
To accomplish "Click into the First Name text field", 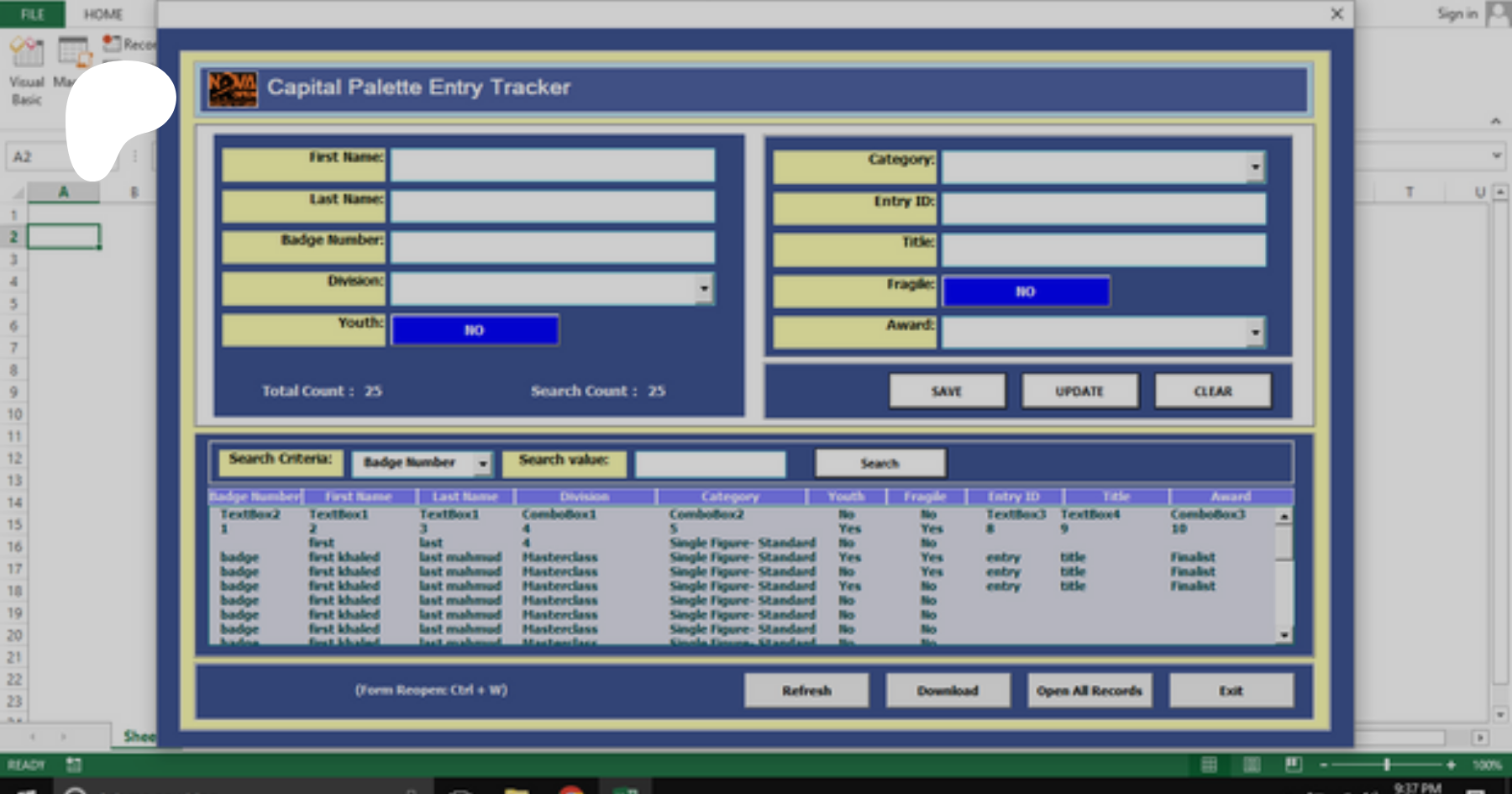I will pos(552,165).
